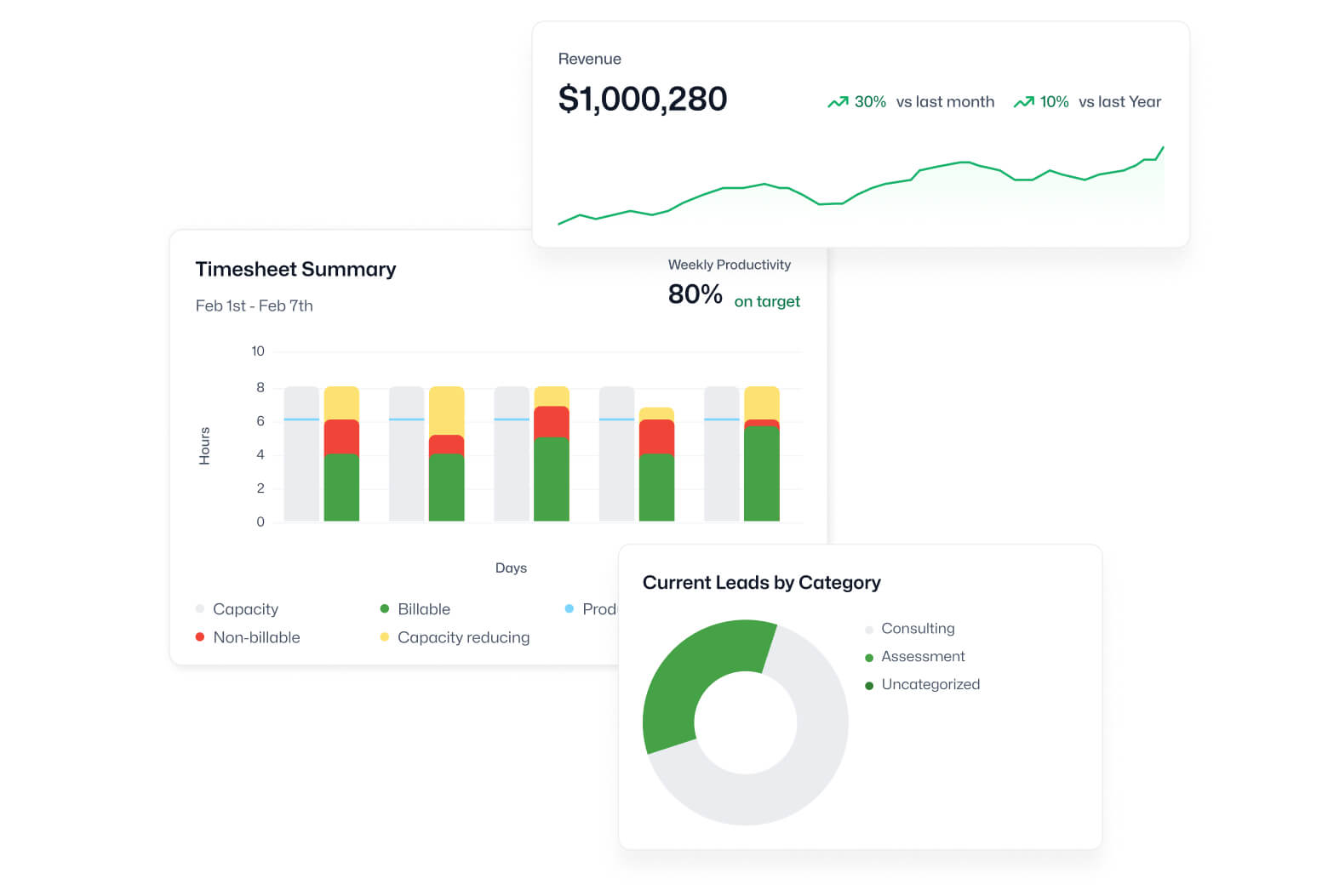The height and width of the screenshot is (896, 1328).
Task: Select the $1,000,280 revenue figure
Action: [x=643, y=99]
